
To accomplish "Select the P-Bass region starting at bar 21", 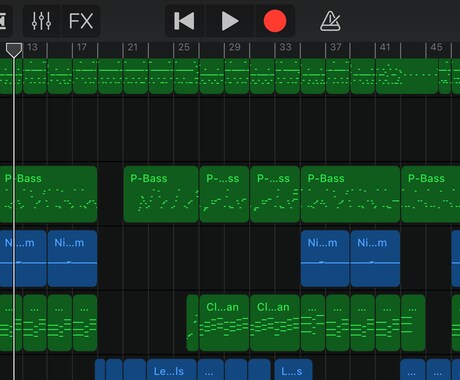I will pyautogui.click(x=161, y=194).
